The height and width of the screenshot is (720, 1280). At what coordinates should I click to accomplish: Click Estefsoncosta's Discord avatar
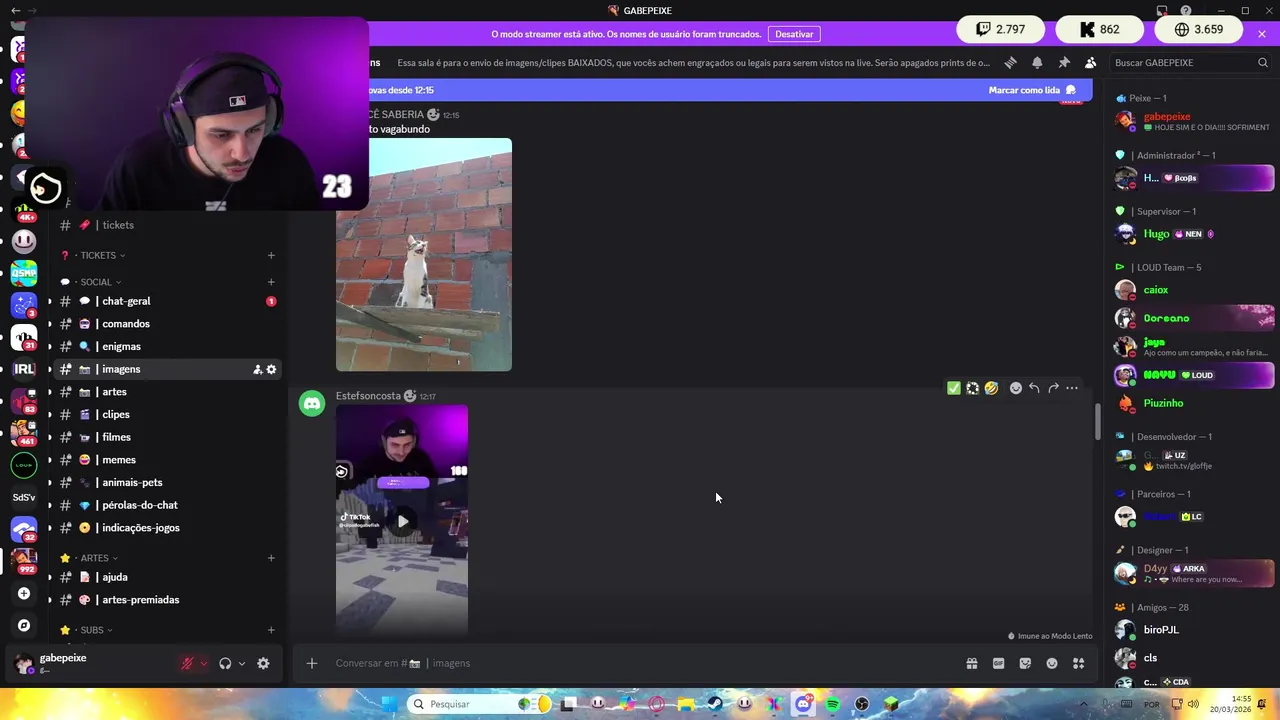click(x=312, y=403)
